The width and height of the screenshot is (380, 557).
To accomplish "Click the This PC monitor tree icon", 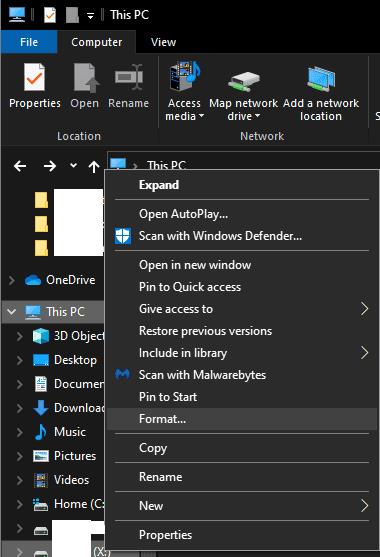I will click(33, 312).
